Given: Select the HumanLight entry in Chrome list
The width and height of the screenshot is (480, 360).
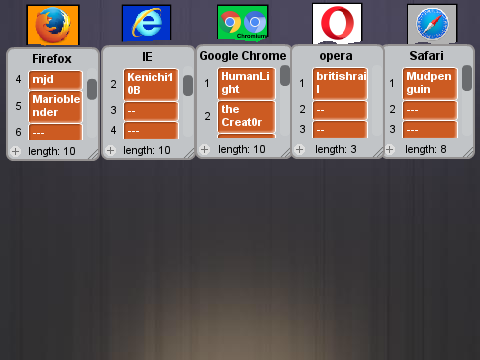Looking at the screenshot, I should pyautogui.click(x=246, y=83).
